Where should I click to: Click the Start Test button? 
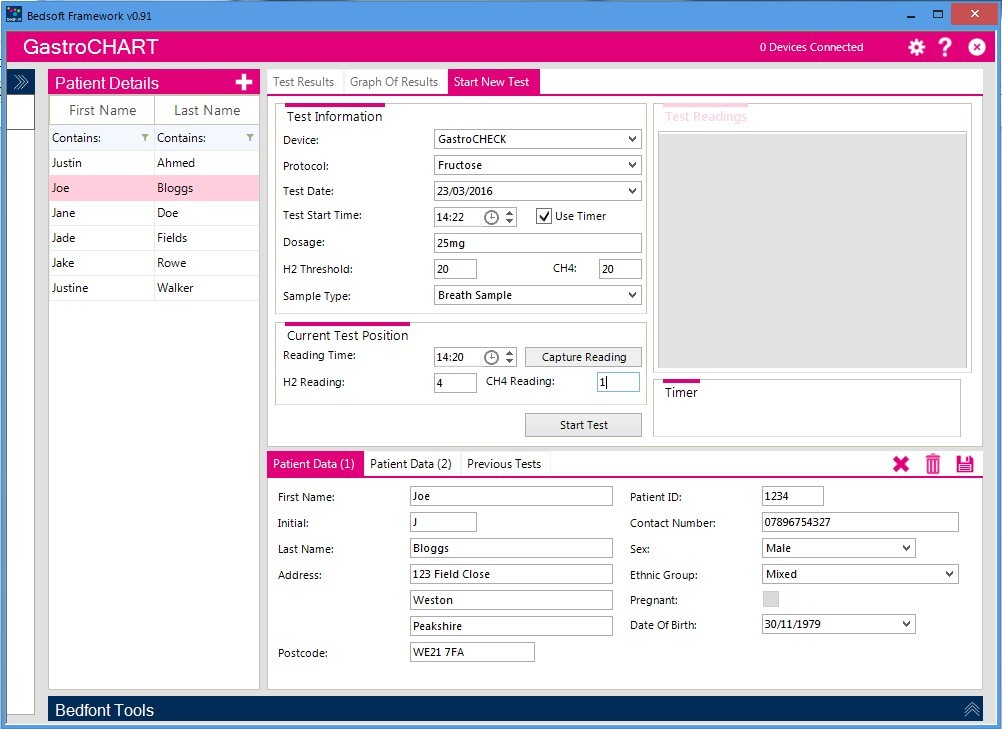(x=583, y=425)
